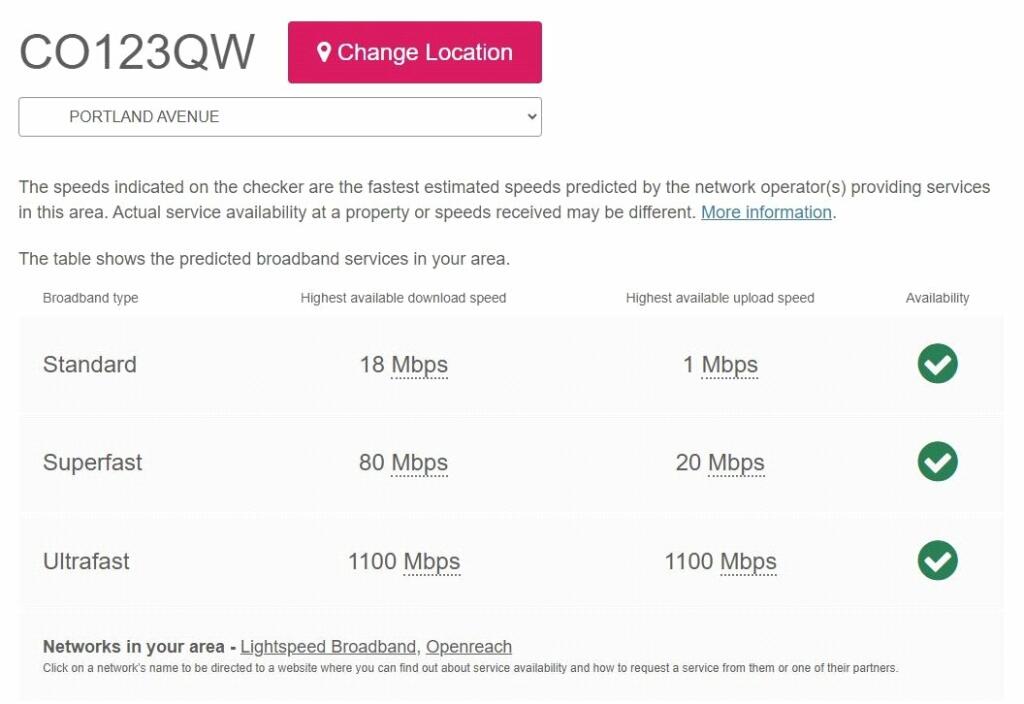Open the Portland Avenue address dropdown
This screenshot has height=704, width=1024.
[x=280, y=117]
